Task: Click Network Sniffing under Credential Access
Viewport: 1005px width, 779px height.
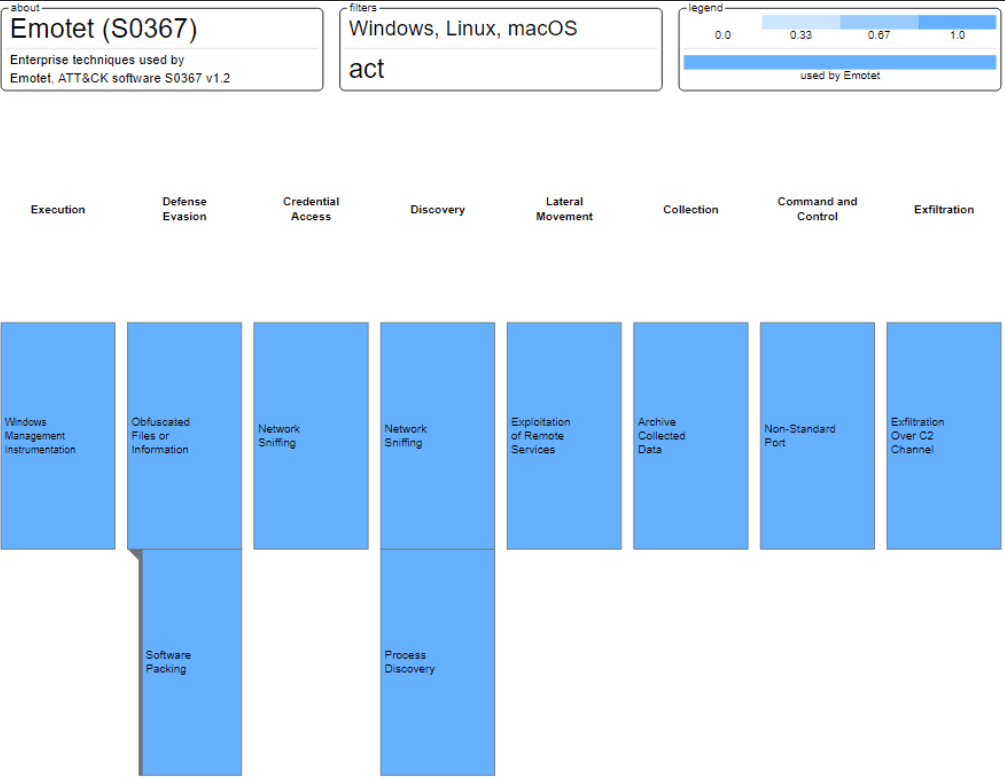Action: tap(311, 436)
